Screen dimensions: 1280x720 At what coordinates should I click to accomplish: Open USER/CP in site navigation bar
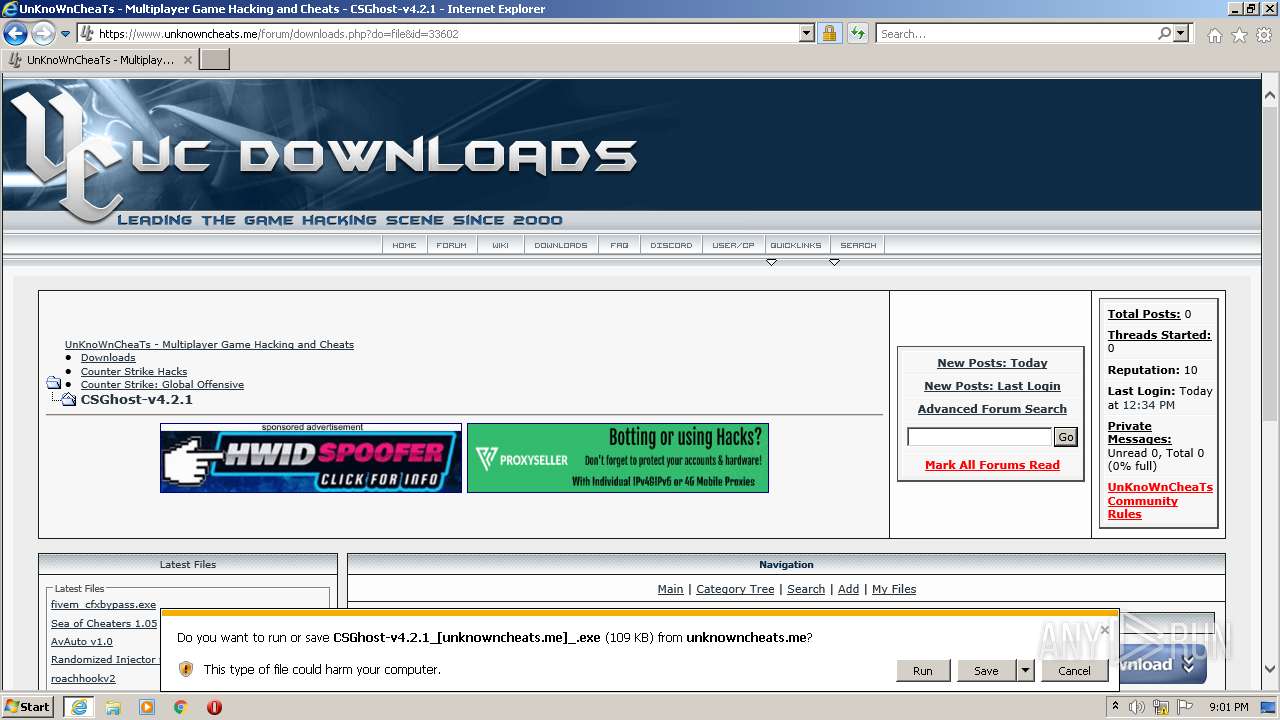pos(733,245)
